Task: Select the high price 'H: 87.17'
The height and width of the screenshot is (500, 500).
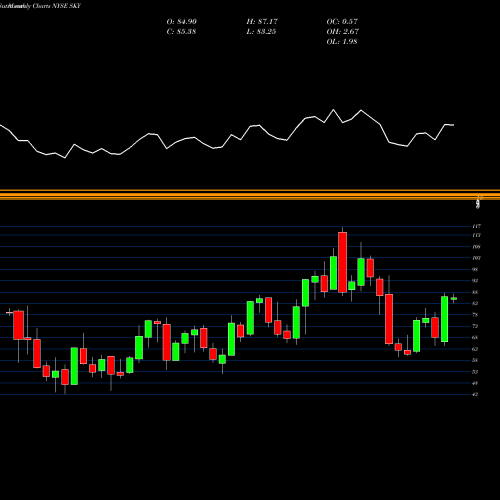Action: pos(262,22)
